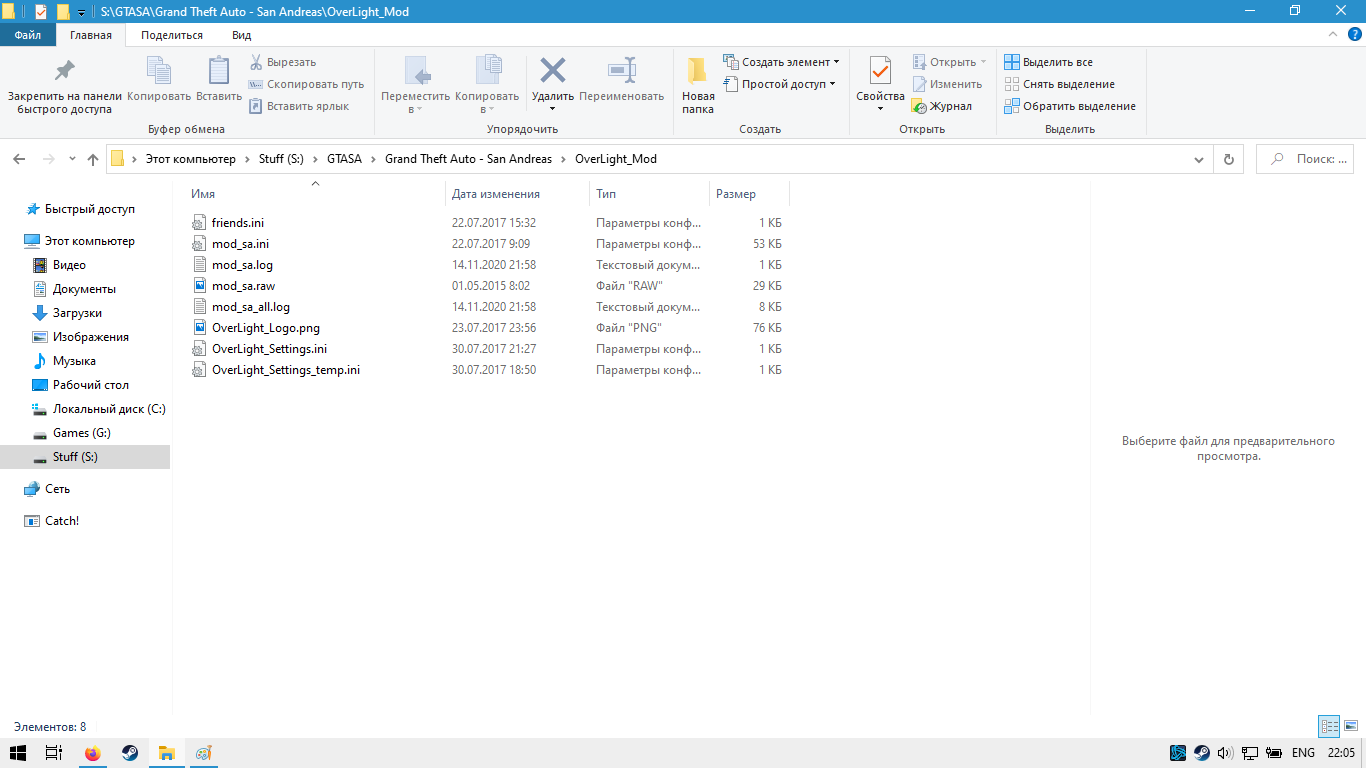Open Журнал (History) in the ribbon

[942, 106]
